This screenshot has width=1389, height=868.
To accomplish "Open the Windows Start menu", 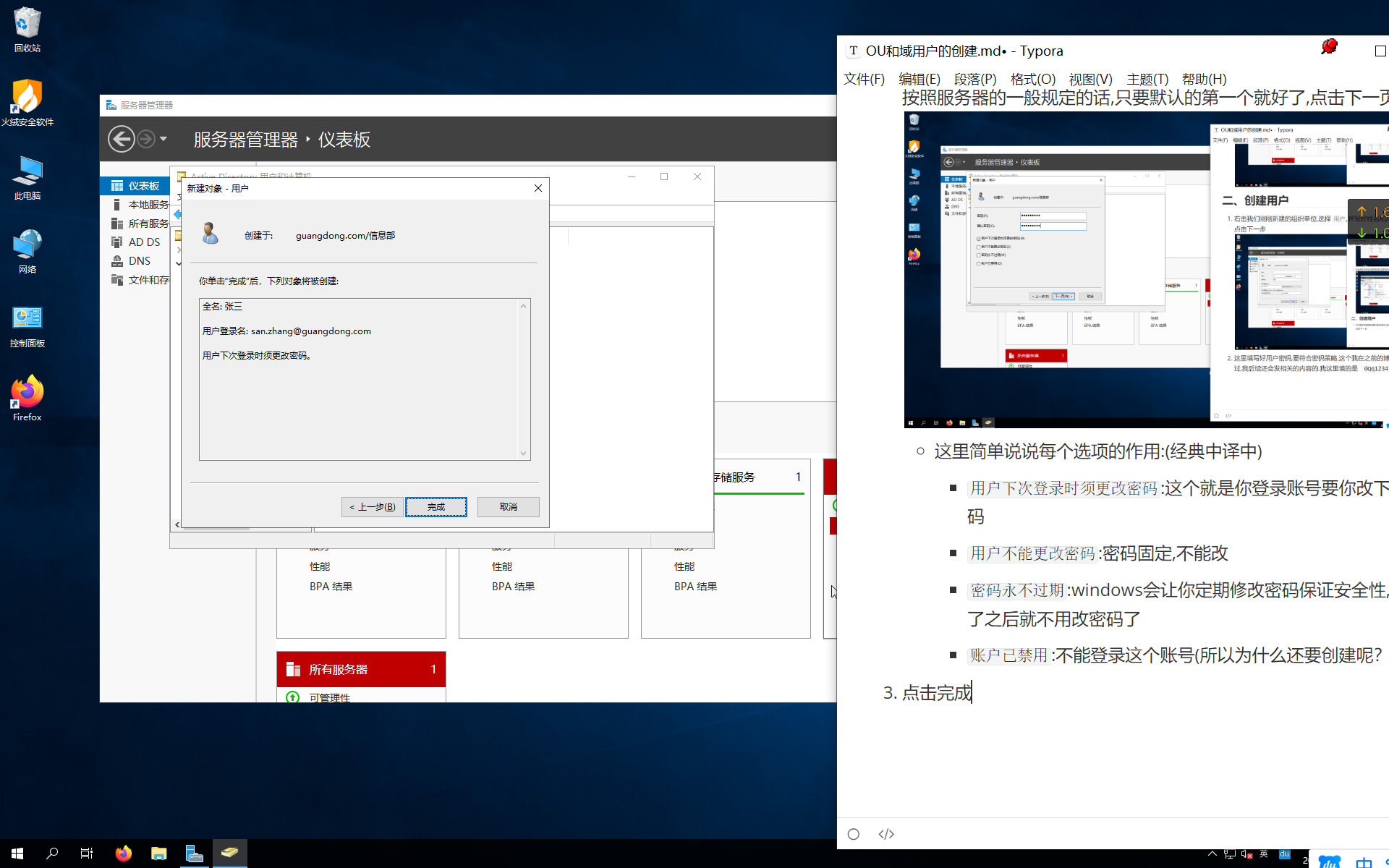I will 17,854.
